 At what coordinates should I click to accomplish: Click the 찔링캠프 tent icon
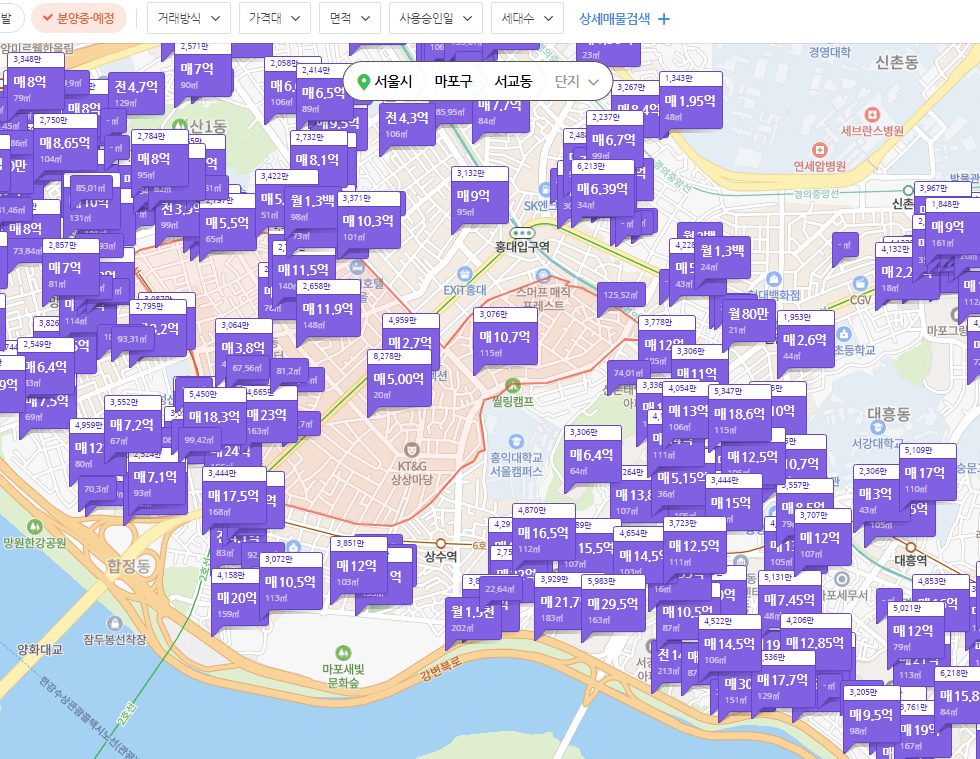(513, 385)
